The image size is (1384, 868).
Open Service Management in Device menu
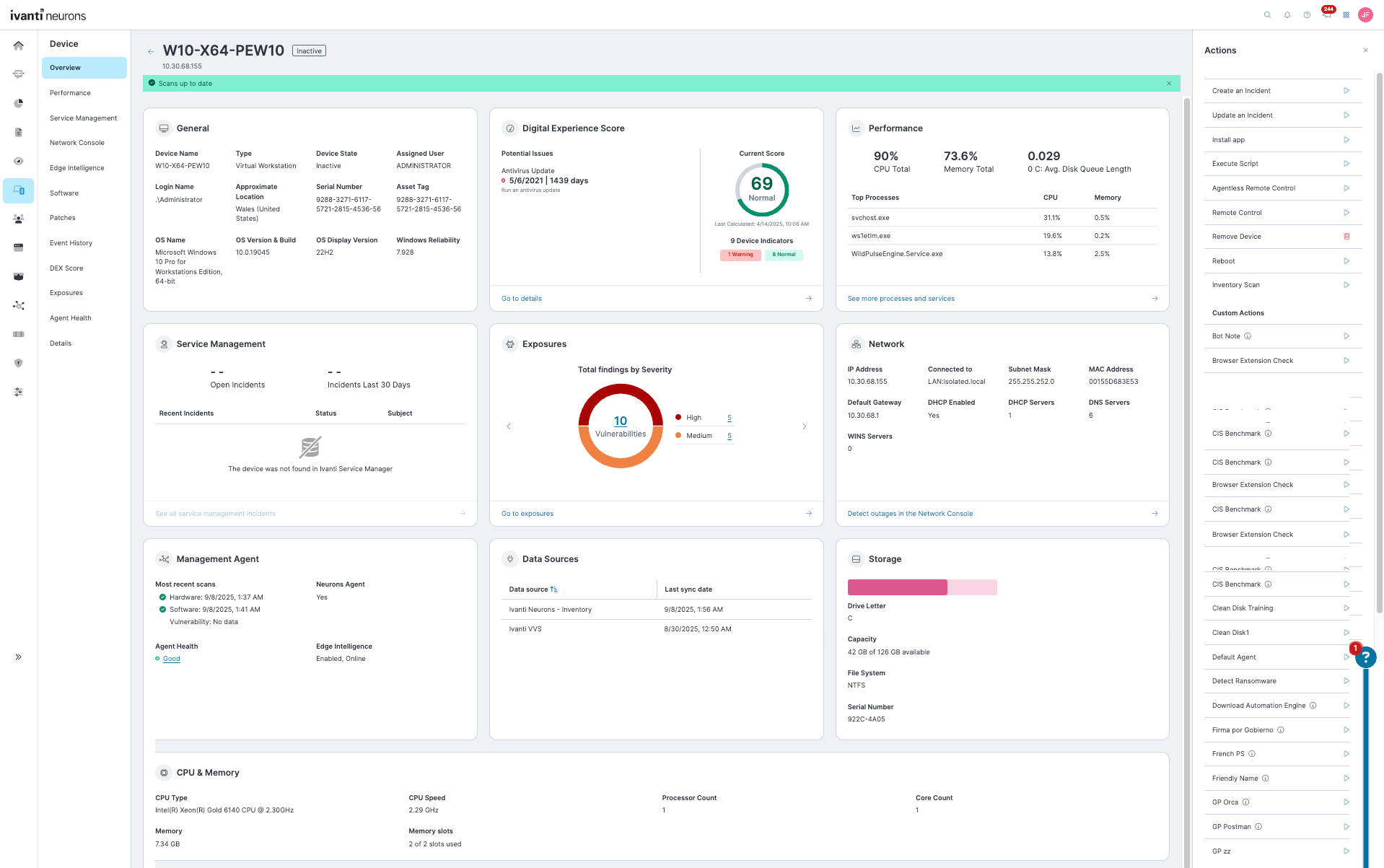coord(84,118)
